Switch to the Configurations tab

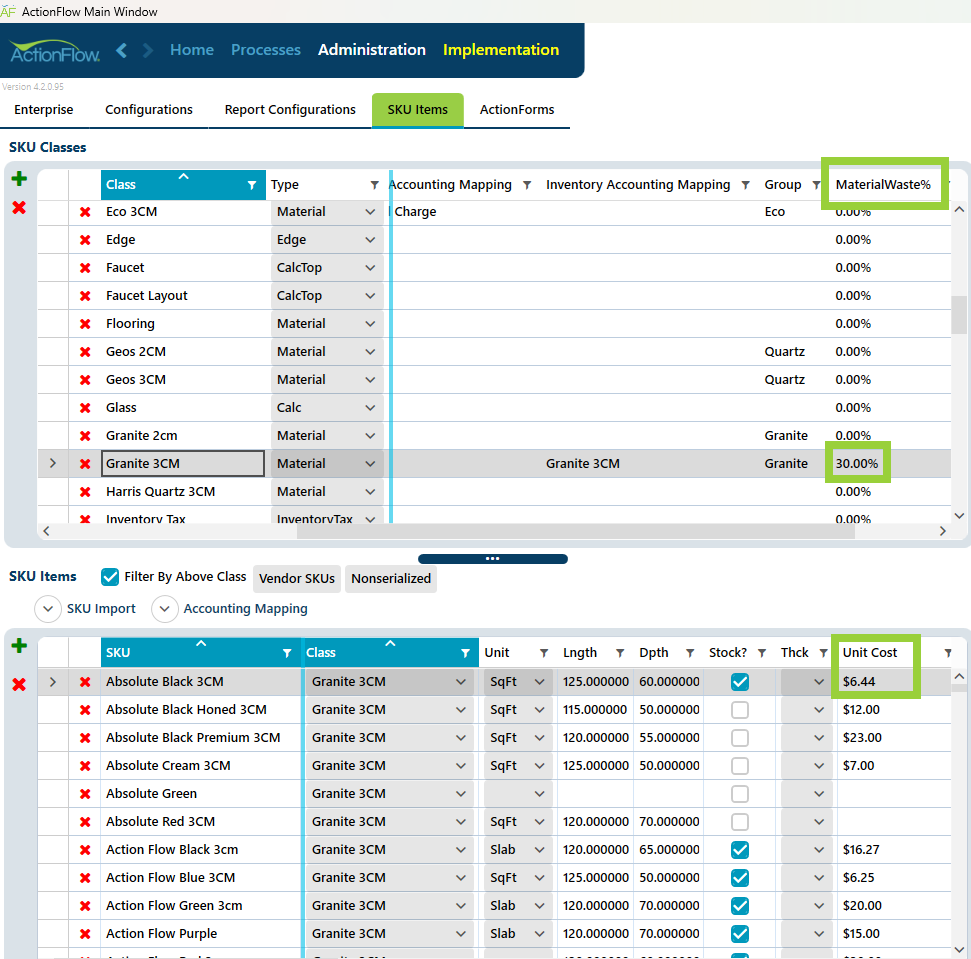[149, 110]
